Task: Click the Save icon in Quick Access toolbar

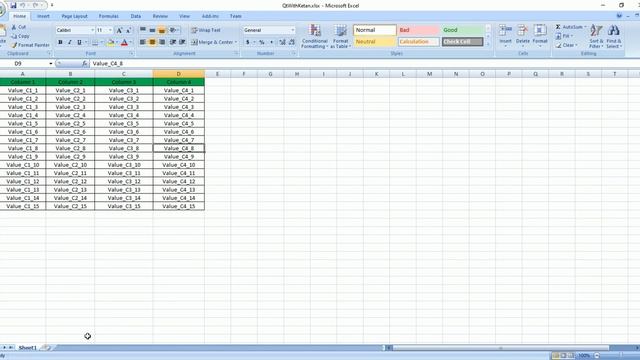Action: pos(13,5)
